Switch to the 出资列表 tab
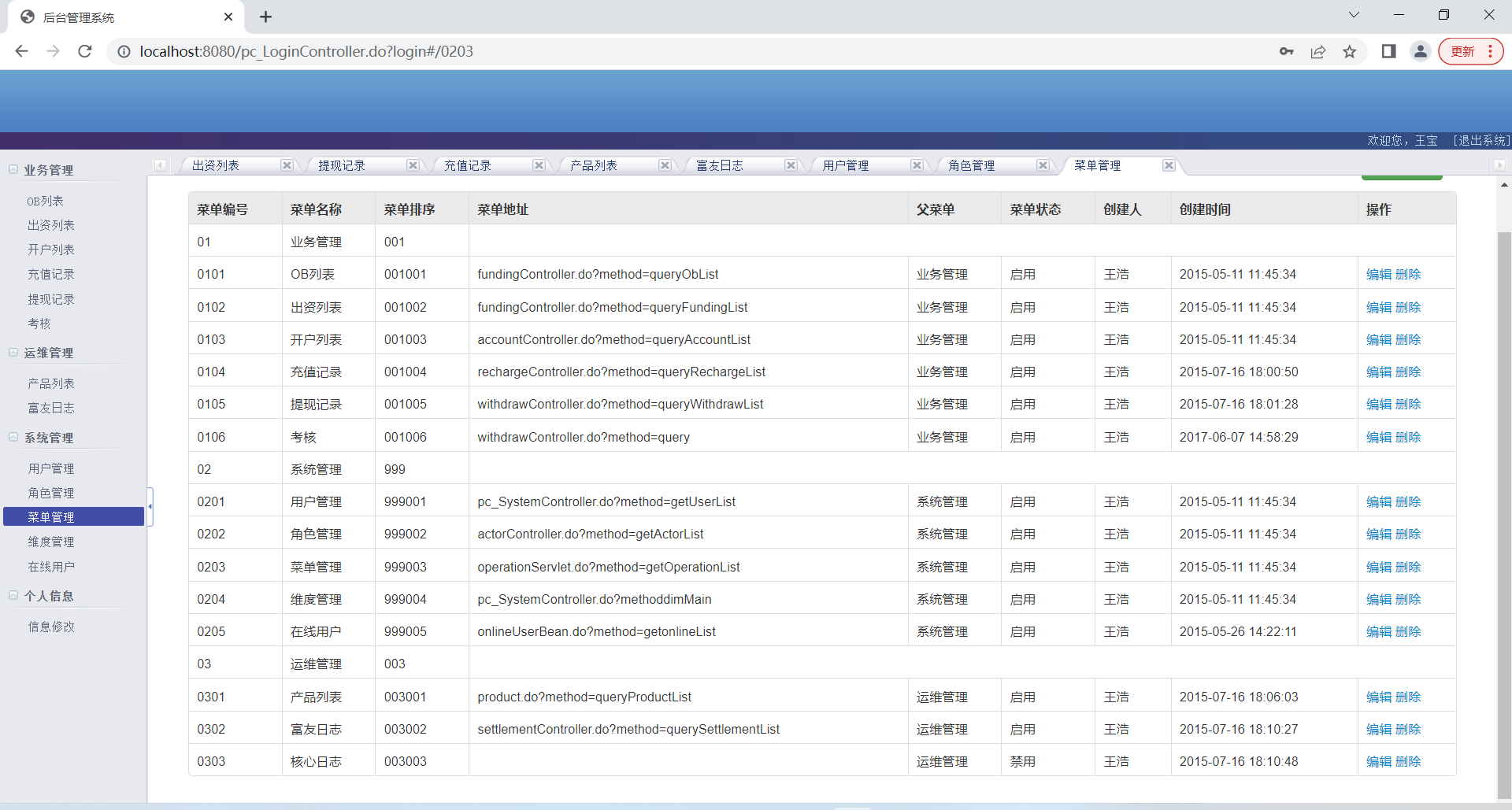 (x=216, y=165)
